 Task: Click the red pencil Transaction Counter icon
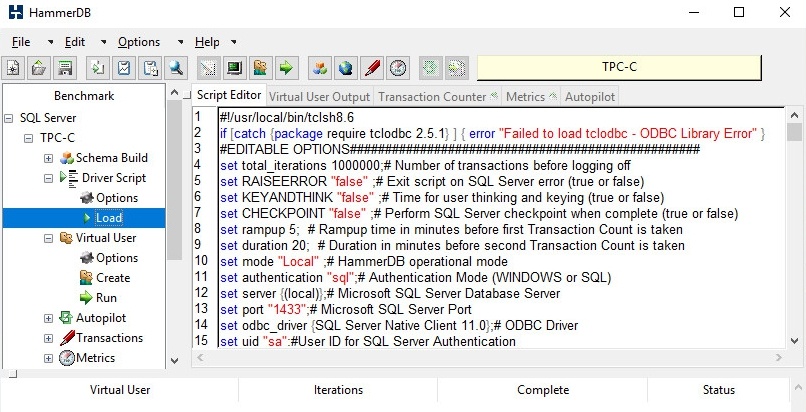372,68
